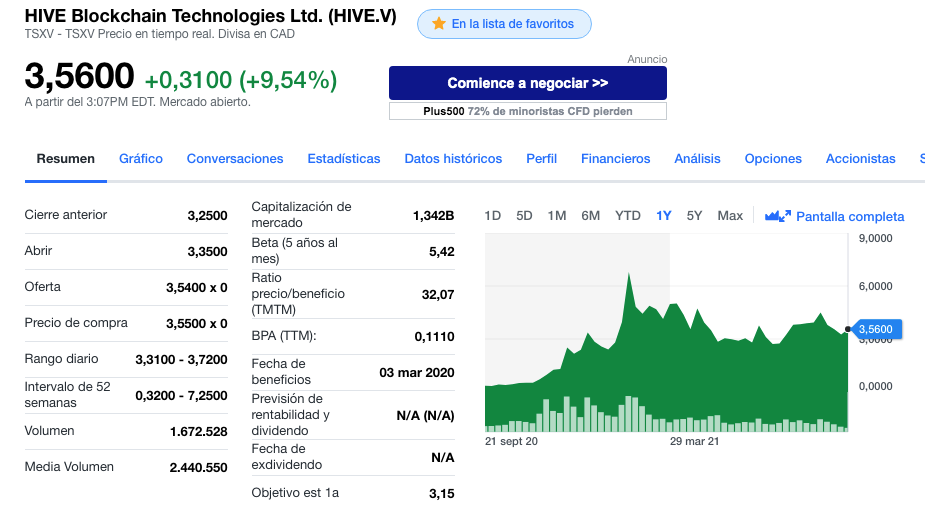Screen dimensions: 925x530
Task: Open 'Pantalla completa' chart view
Action: pos(849,217)
